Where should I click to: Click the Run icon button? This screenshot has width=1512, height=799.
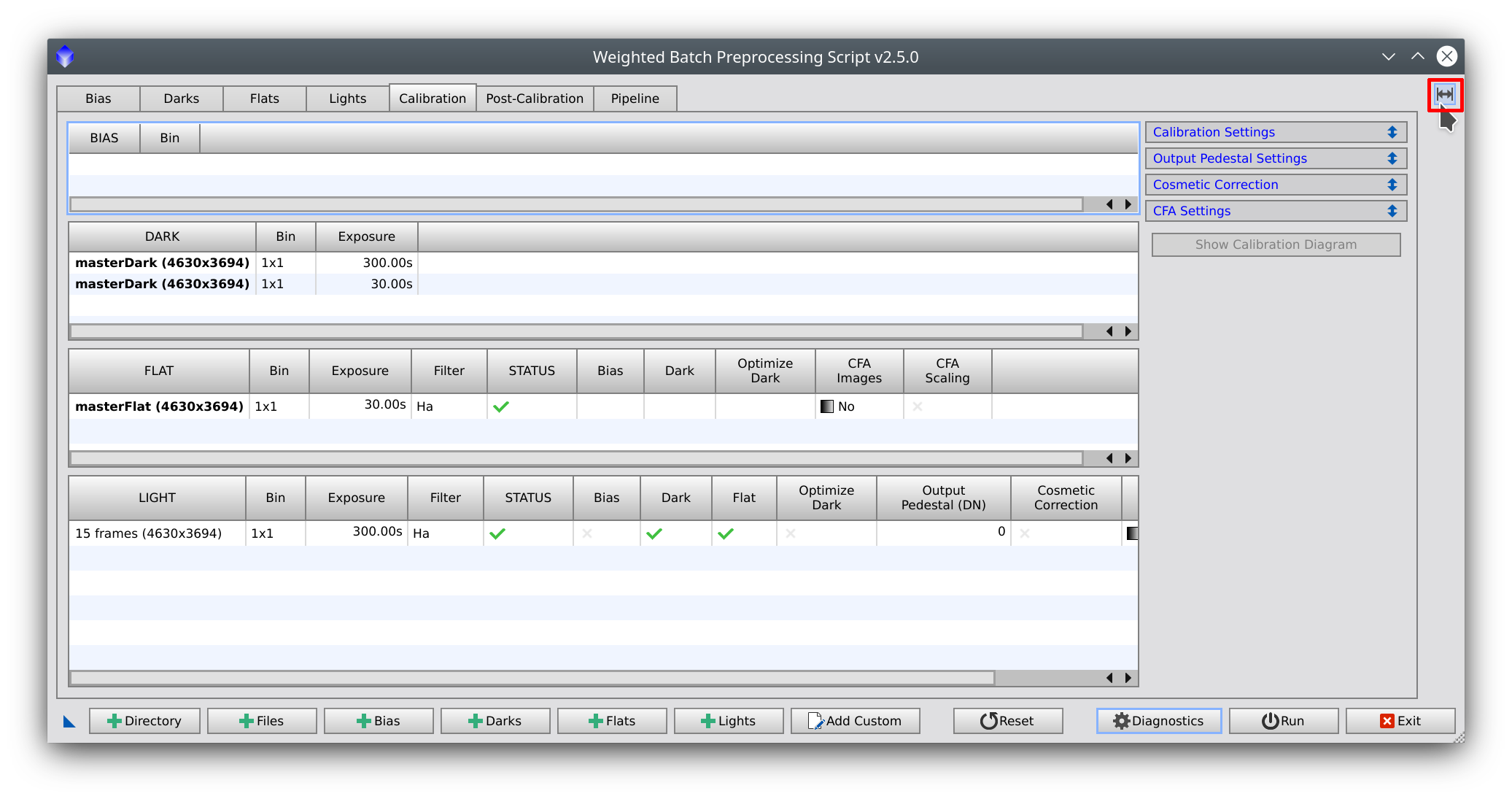(x=1287, y=721)
